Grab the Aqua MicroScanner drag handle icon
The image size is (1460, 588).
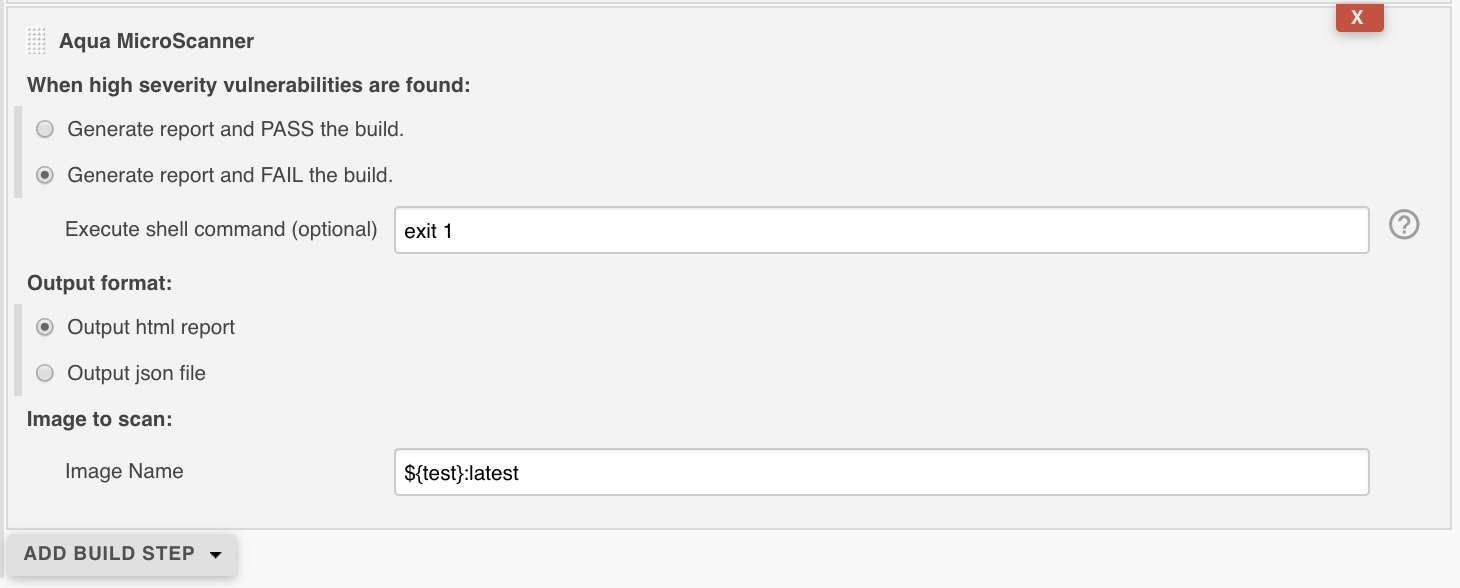coord(37,41)
